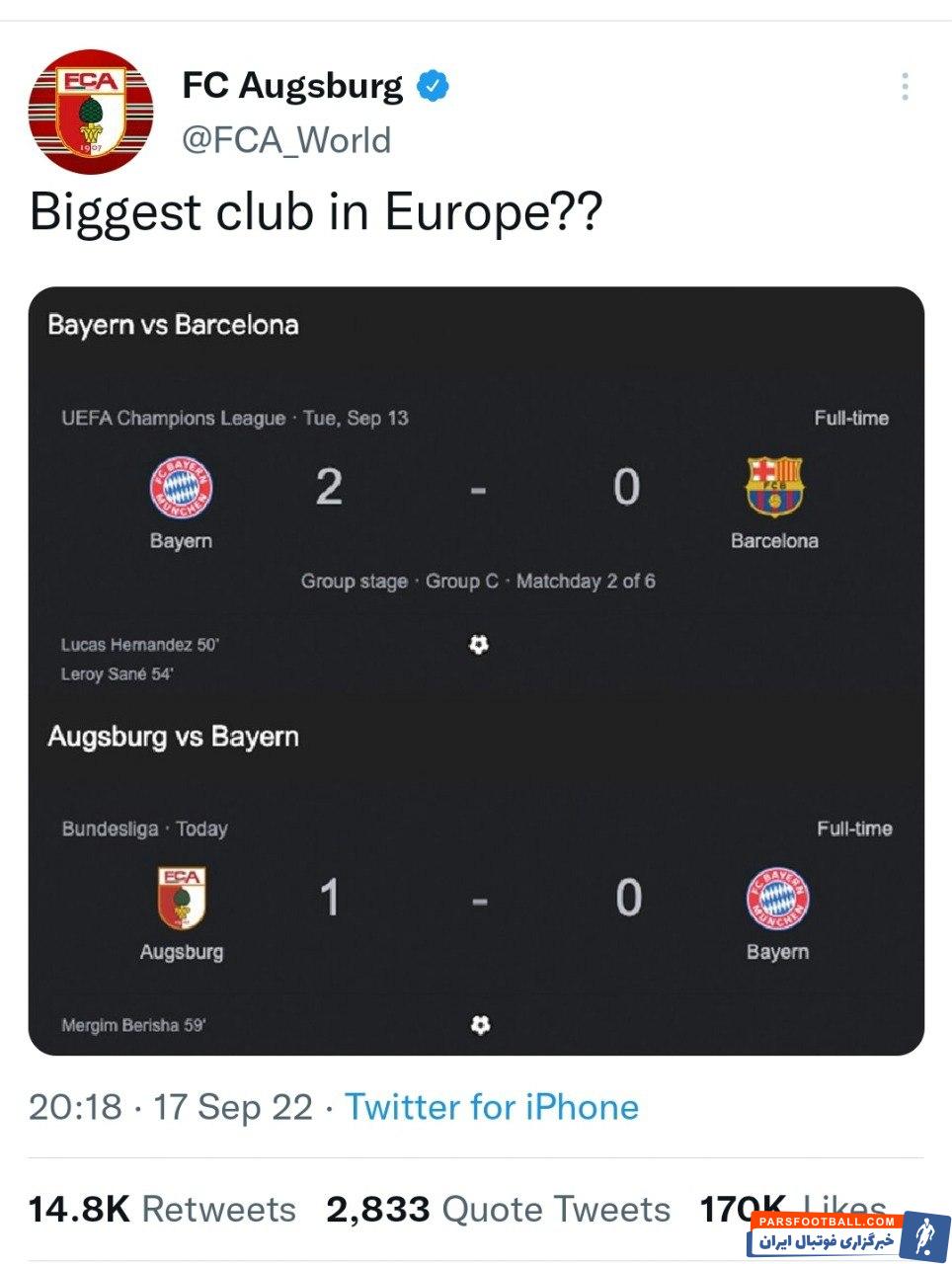Screen dimensions: 952x1264
Task: Click the goal ball icon under Bayern-Barcelona
Action: pos(479,645)
